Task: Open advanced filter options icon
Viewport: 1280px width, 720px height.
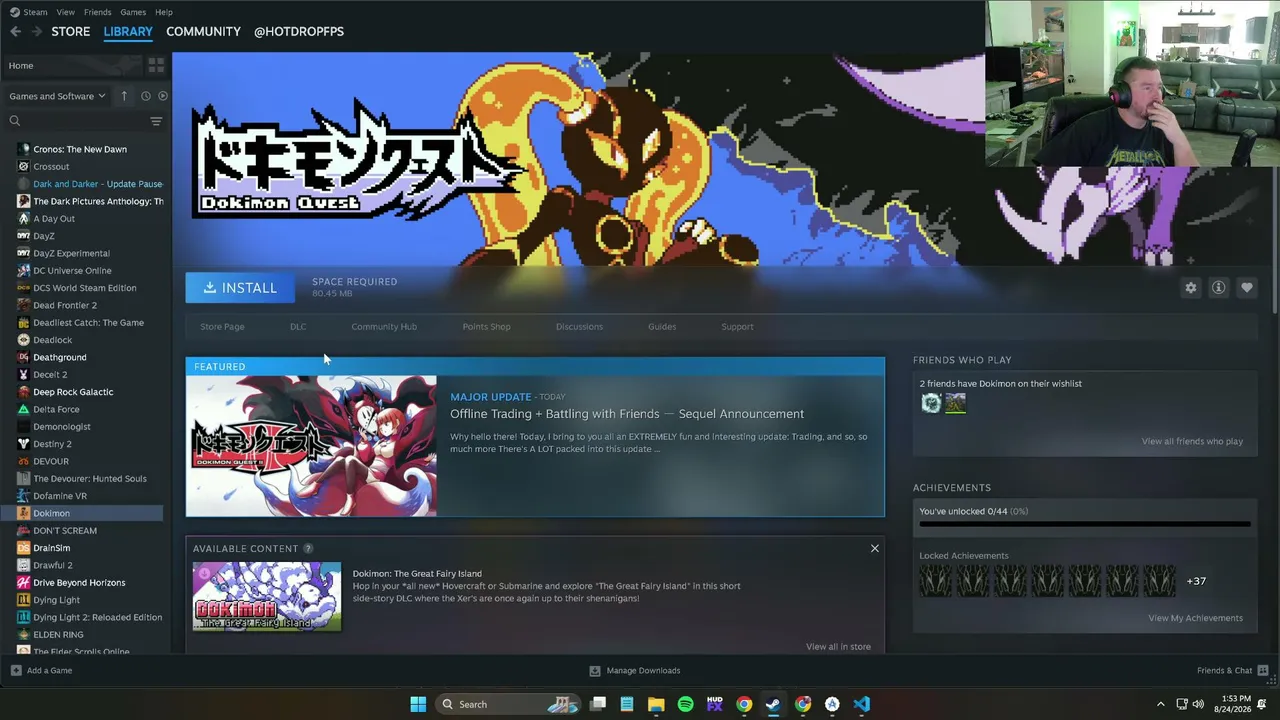Action: pos(156,121)
